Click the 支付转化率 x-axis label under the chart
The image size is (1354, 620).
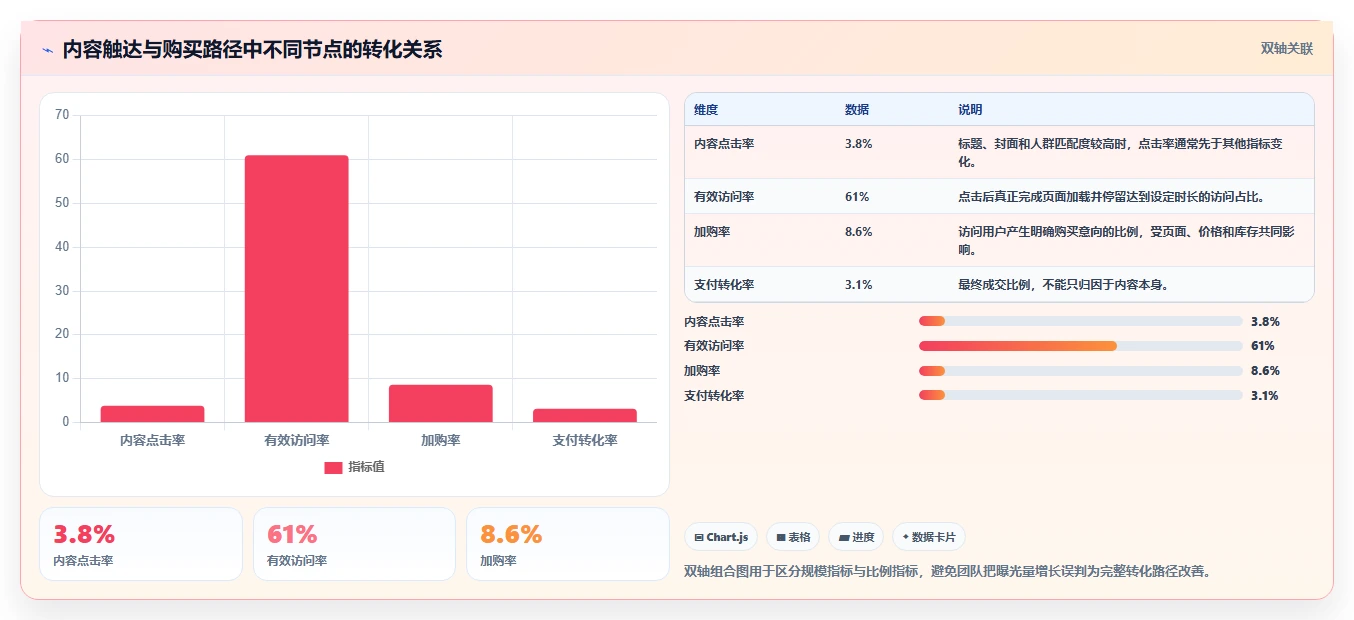click(585, 440)
